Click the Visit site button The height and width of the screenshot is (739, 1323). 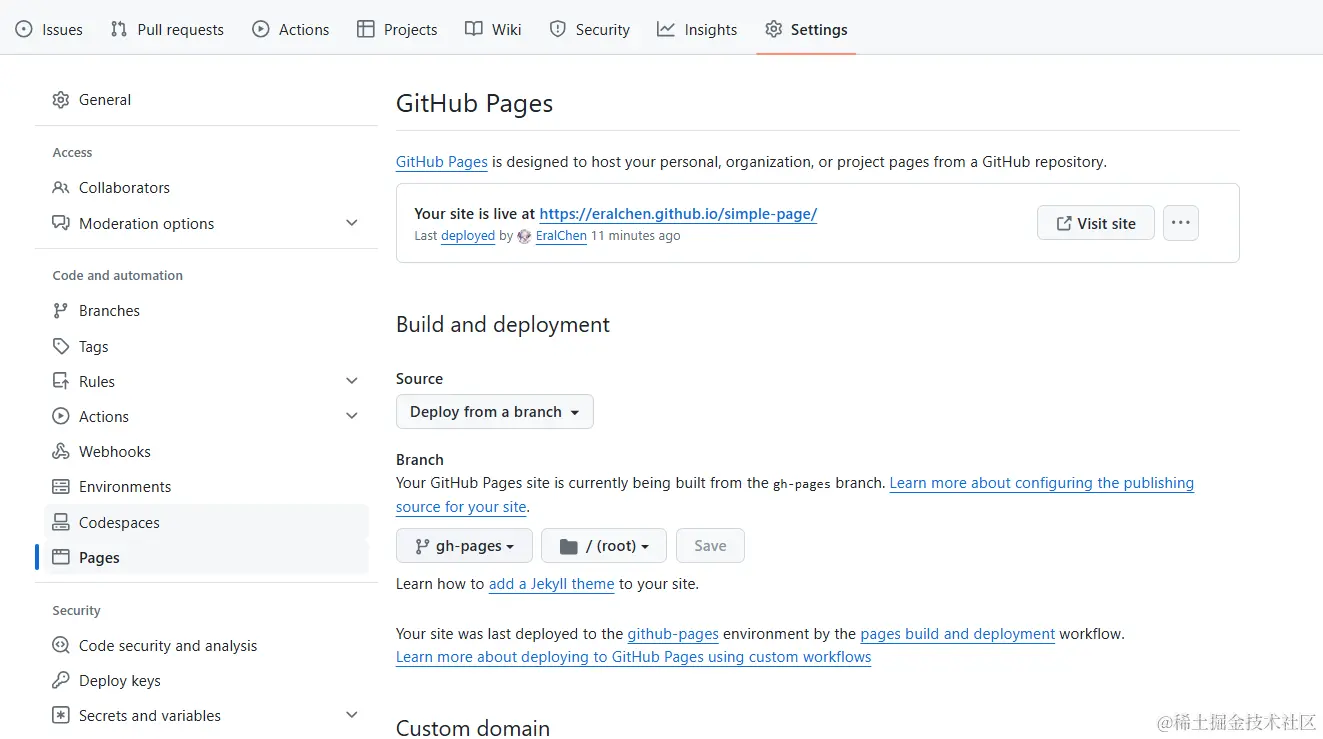pos(1096,223)
